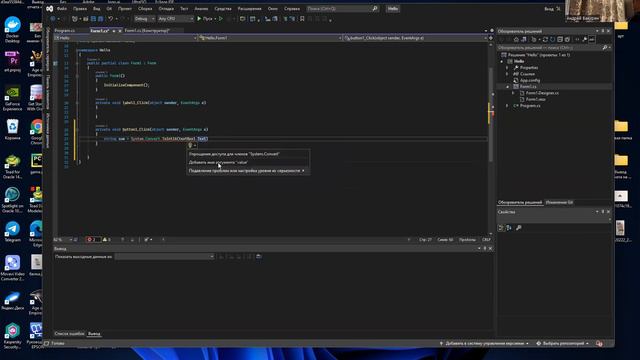Open Telegram desktop shortcut

(x=12, y=232)
